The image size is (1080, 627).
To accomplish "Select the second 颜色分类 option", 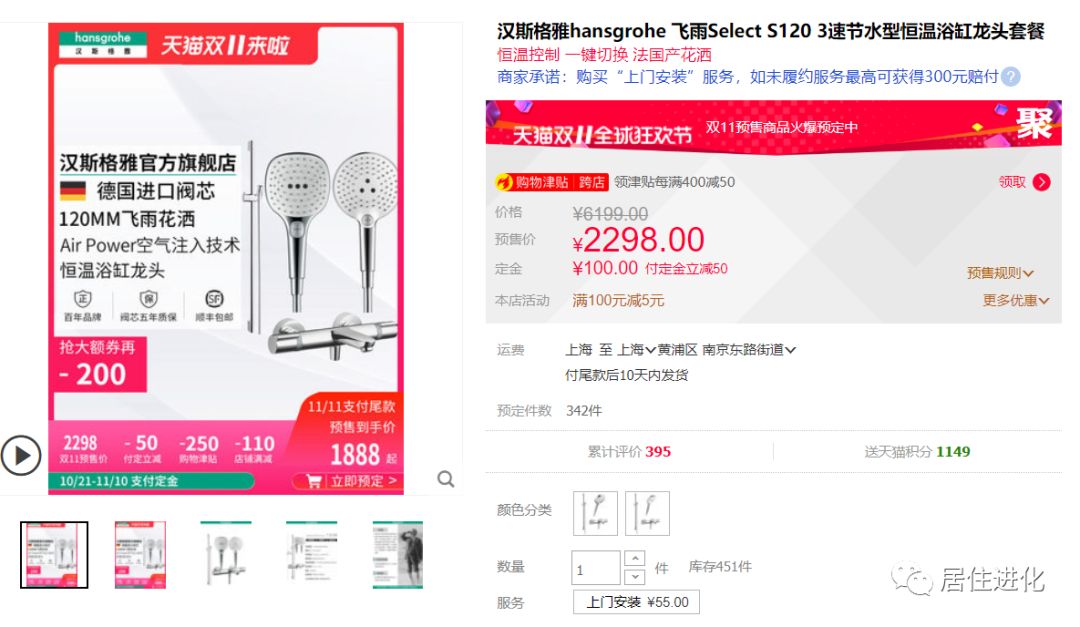I will [647, 513].
